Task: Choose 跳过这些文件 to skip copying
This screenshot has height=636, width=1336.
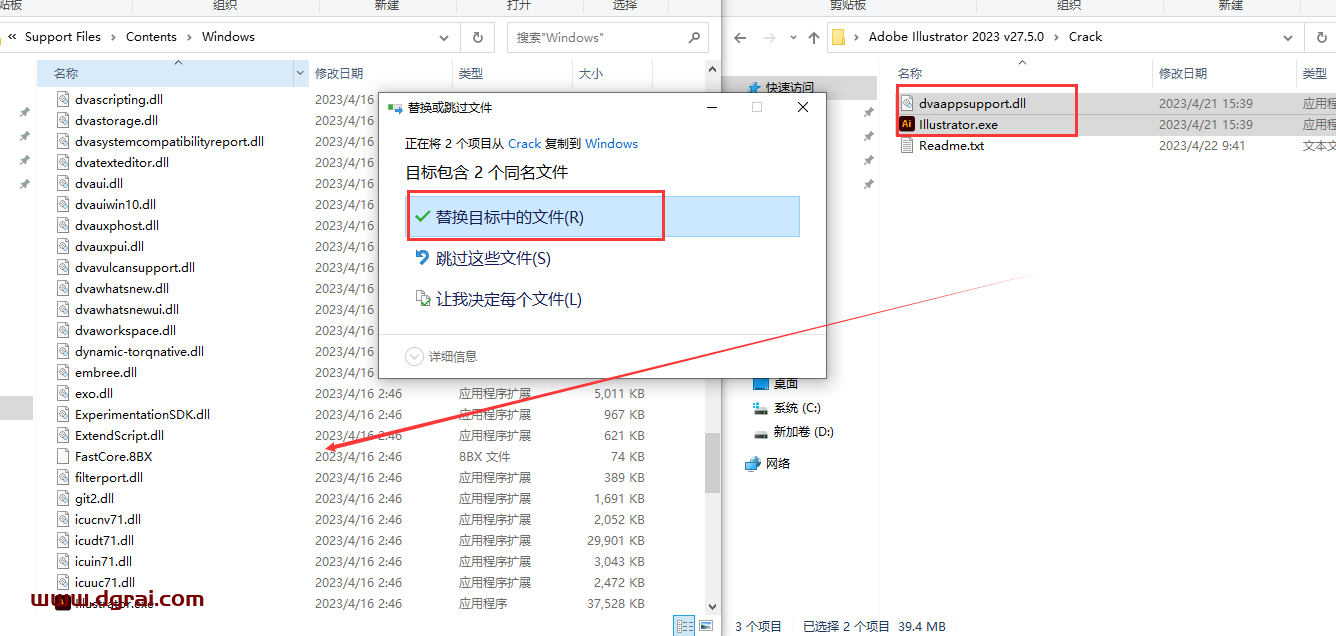Action: pos(492,257)
